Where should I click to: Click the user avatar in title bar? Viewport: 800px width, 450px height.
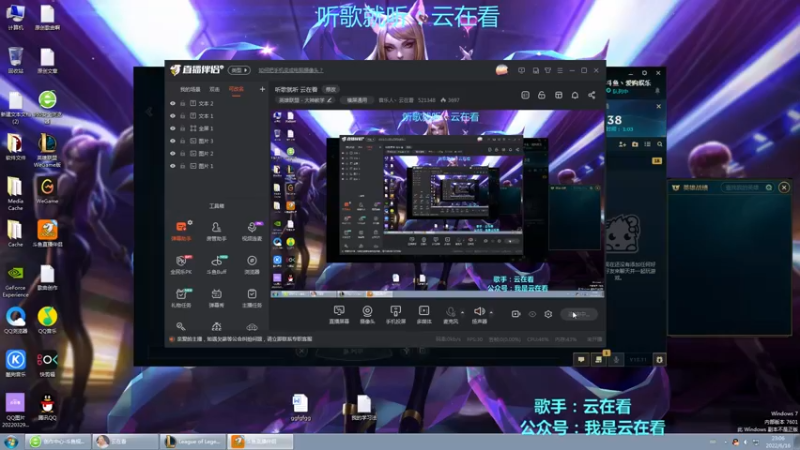(502, 70)
